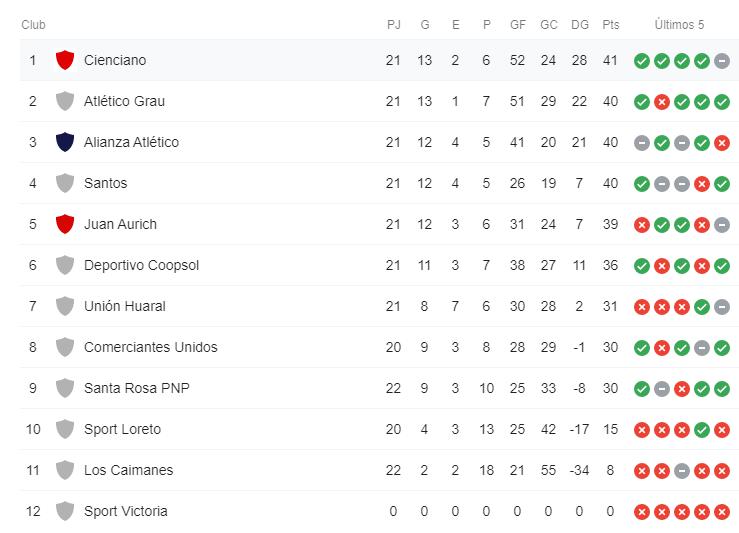Click the Cienciano red shield crest
This screenshot has height=533, width=739.
[x=65, y=60]
